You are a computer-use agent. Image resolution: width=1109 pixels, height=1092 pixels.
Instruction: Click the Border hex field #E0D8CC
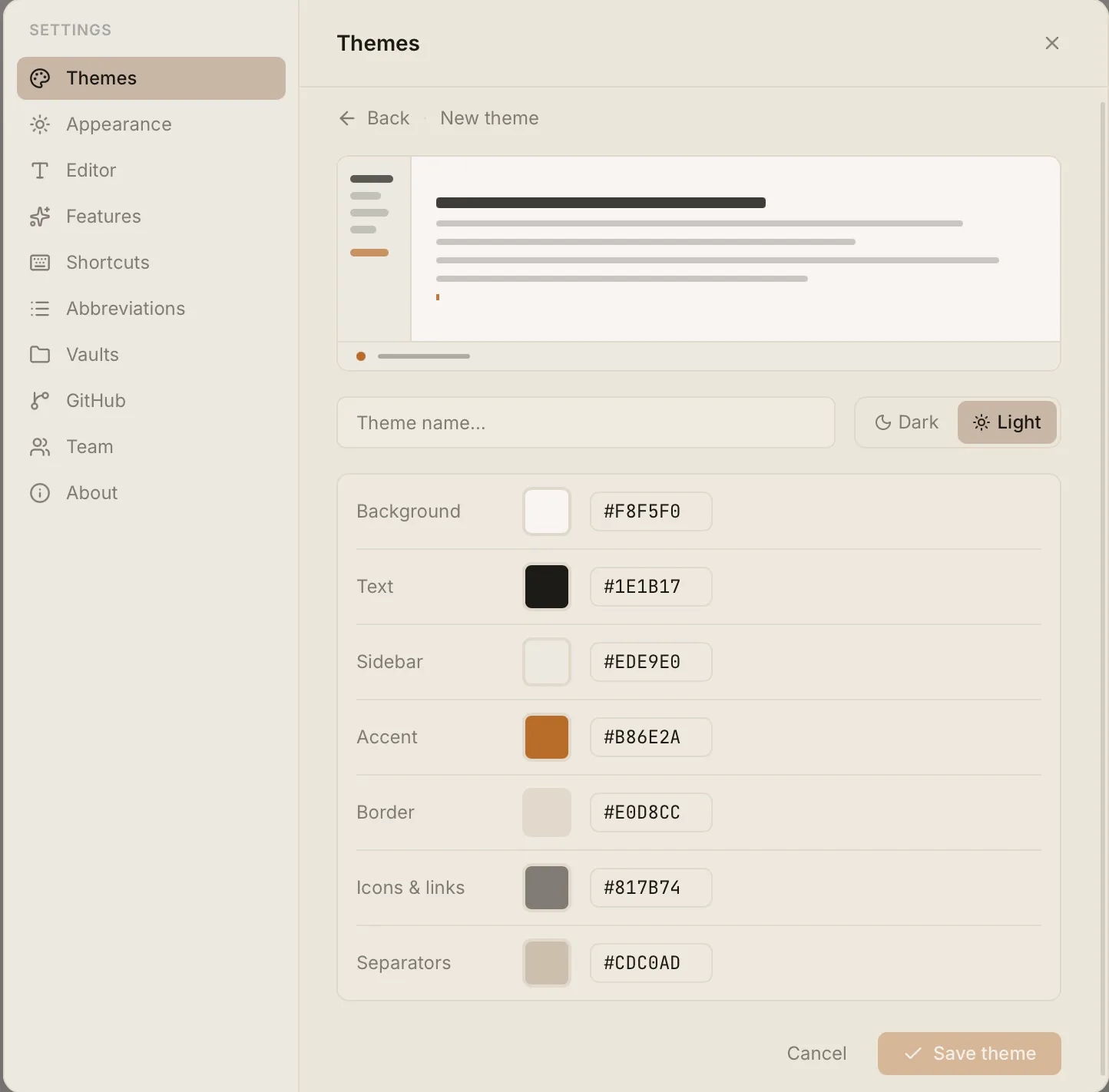tap(651, 812)
